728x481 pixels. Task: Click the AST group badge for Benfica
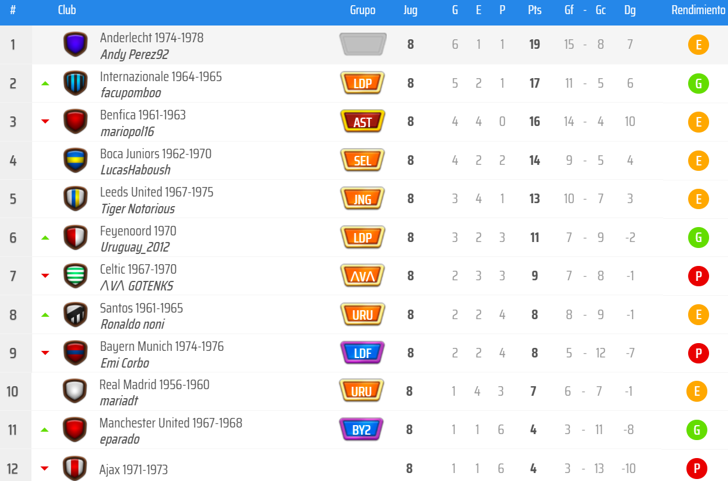[x=363, y=122]
